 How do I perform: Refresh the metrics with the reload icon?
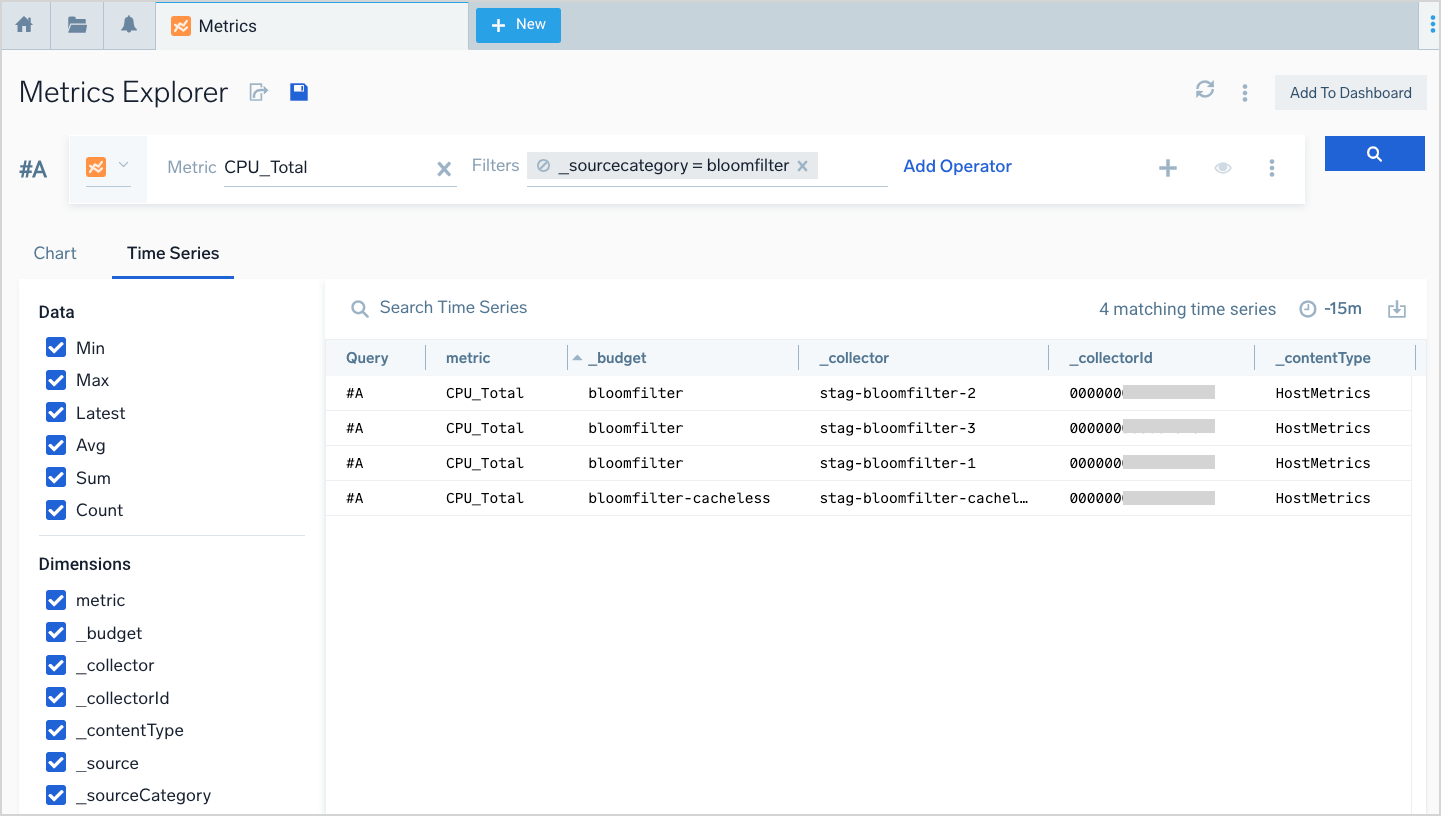[1205, 90]
